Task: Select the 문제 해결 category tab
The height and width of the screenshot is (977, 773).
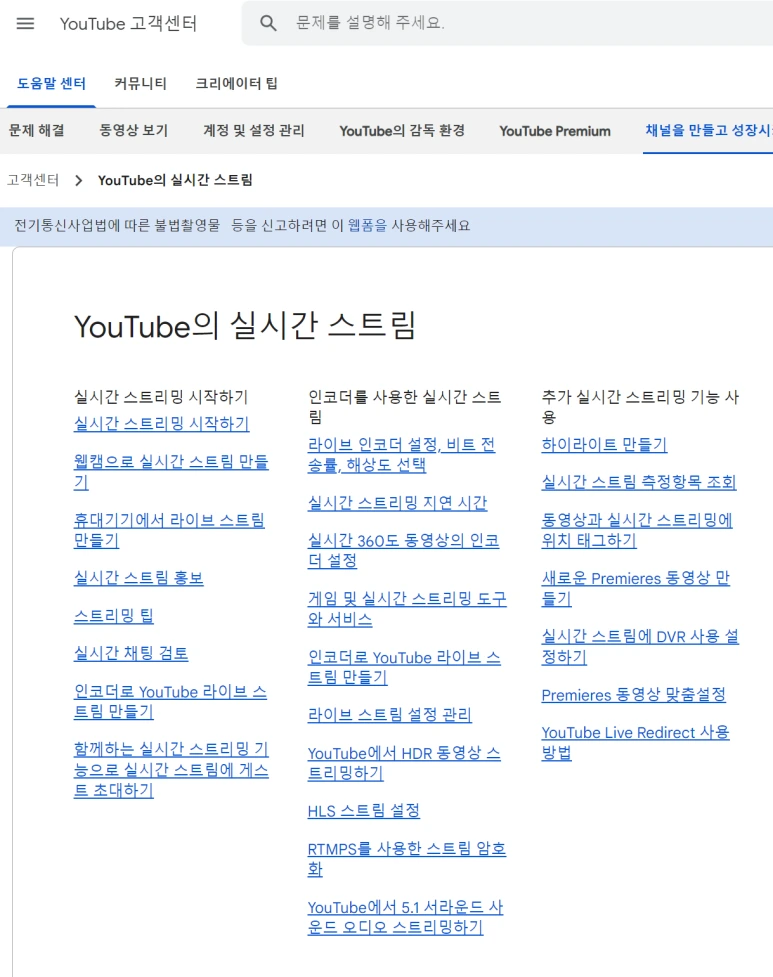Action: (36, 130)
